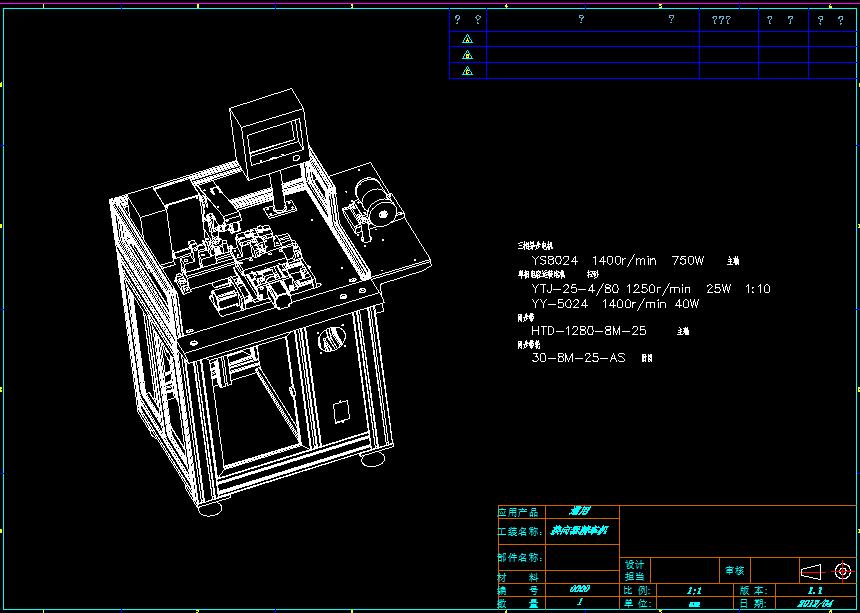Click the 审核 label in the title block
This screenshot has height=613, width=860.
coord(734,571)
